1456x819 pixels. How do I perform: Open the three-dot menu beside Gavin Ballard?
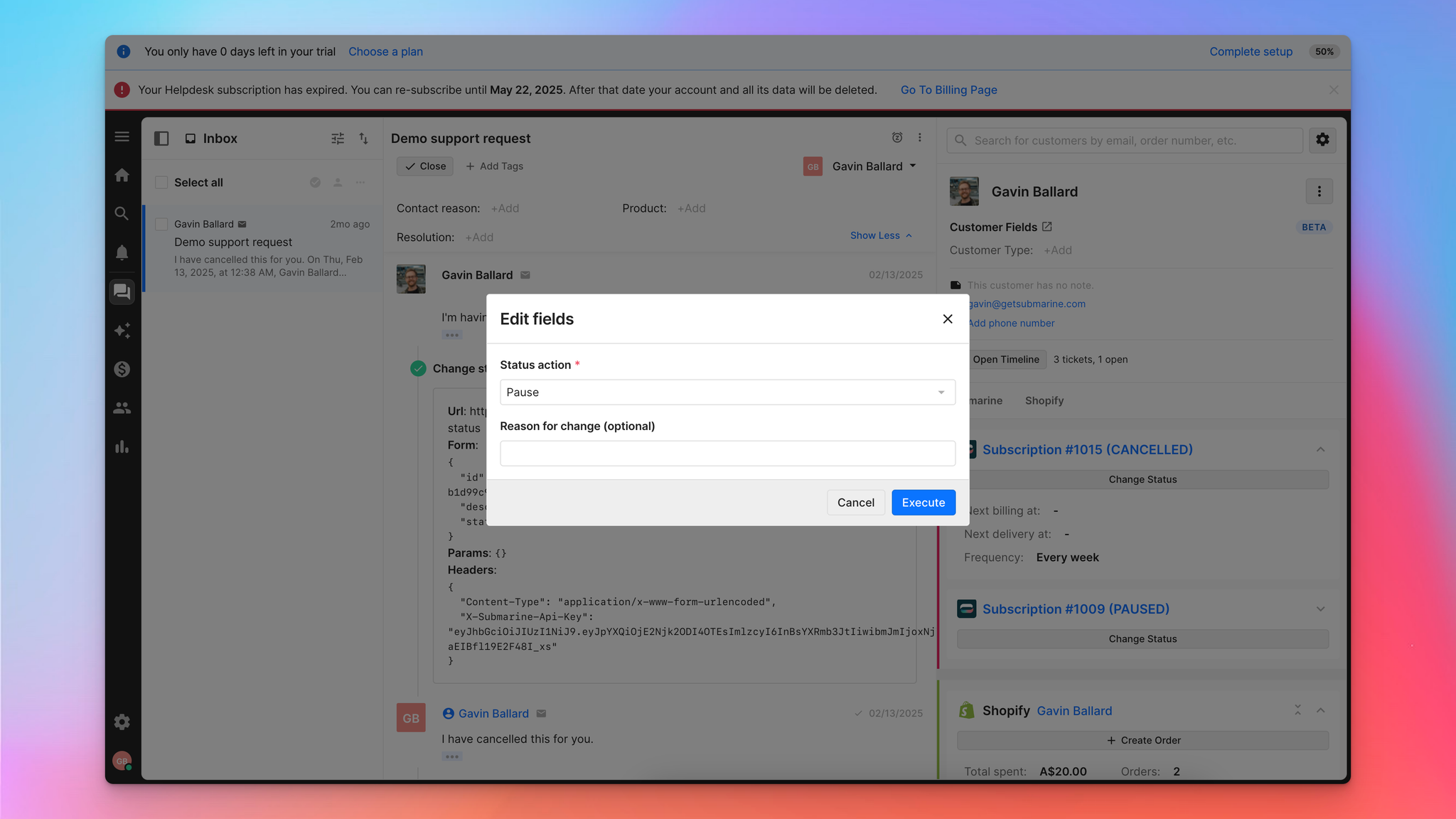(1319, 191)
